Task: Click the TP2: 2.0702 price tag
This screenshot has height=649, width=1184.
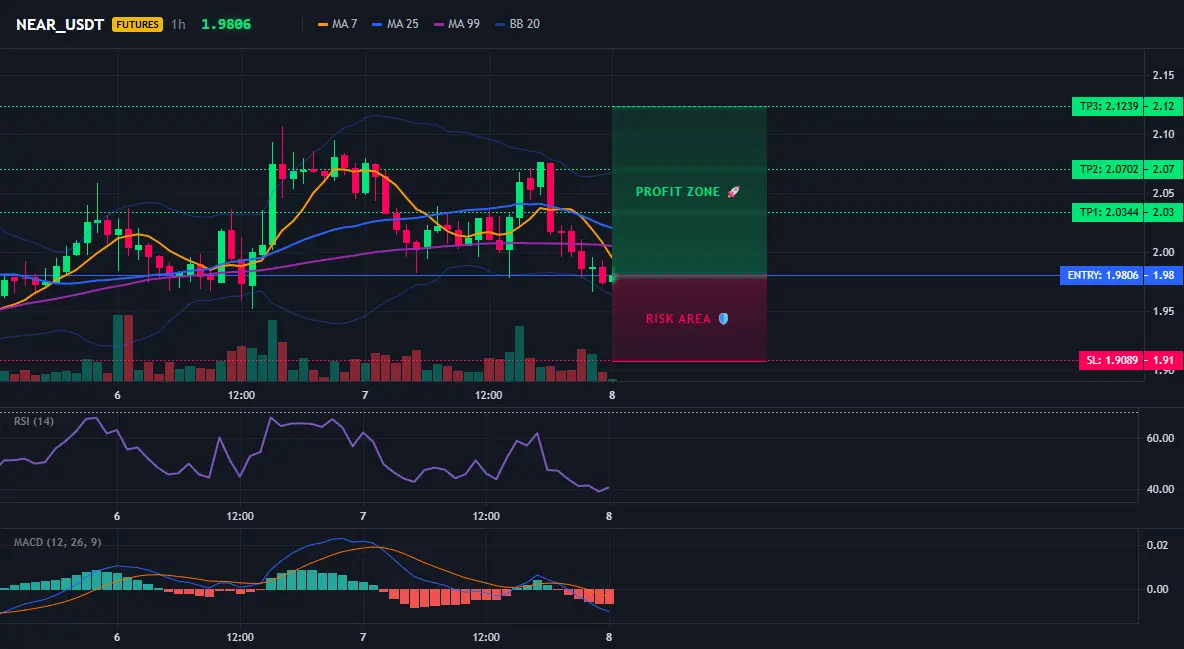Action: [1108, 169]
